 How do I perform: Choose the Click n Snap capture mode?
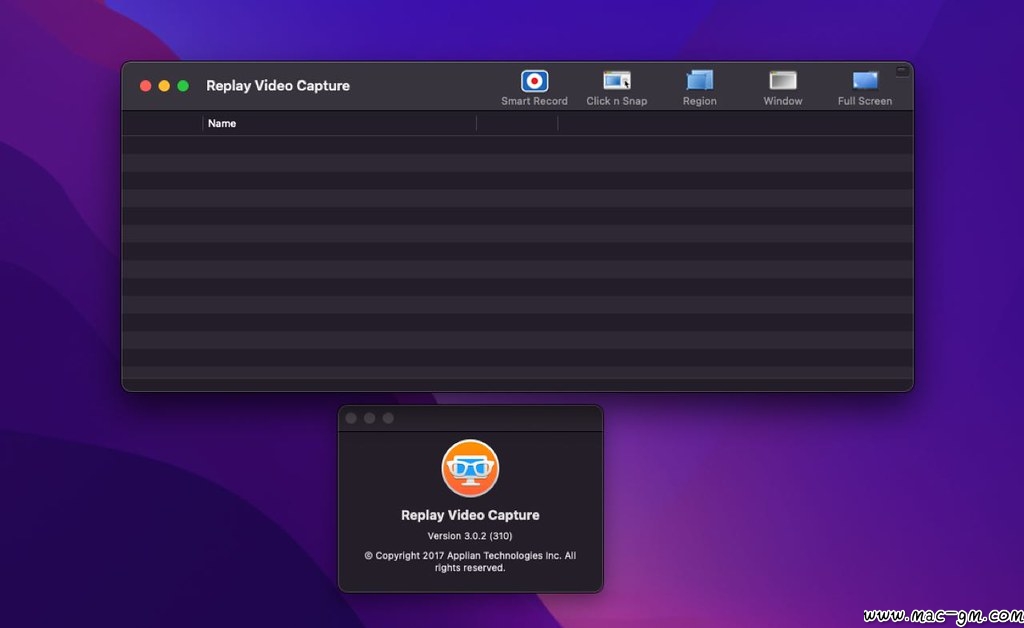point(616,87)
